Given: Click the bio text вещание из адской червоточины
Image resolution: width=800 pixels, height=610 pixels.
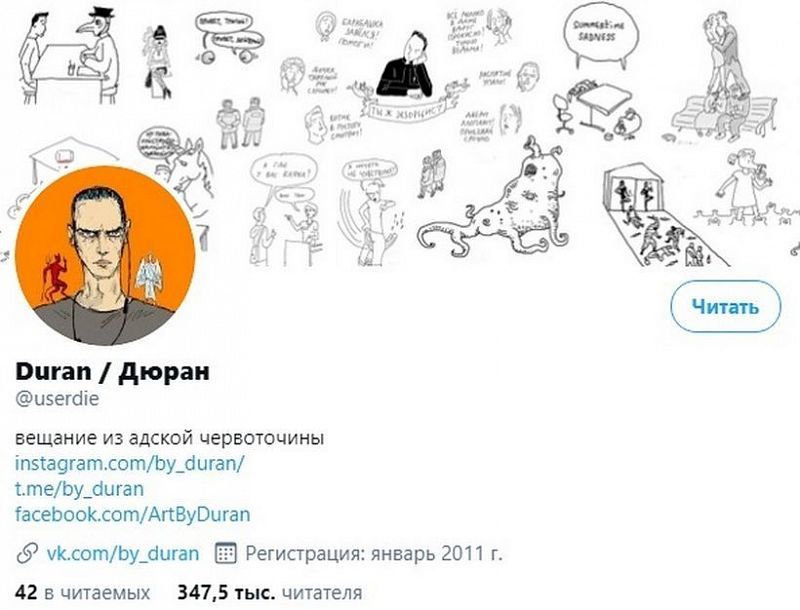Looking at the screenshot, I should click(169, 438).
